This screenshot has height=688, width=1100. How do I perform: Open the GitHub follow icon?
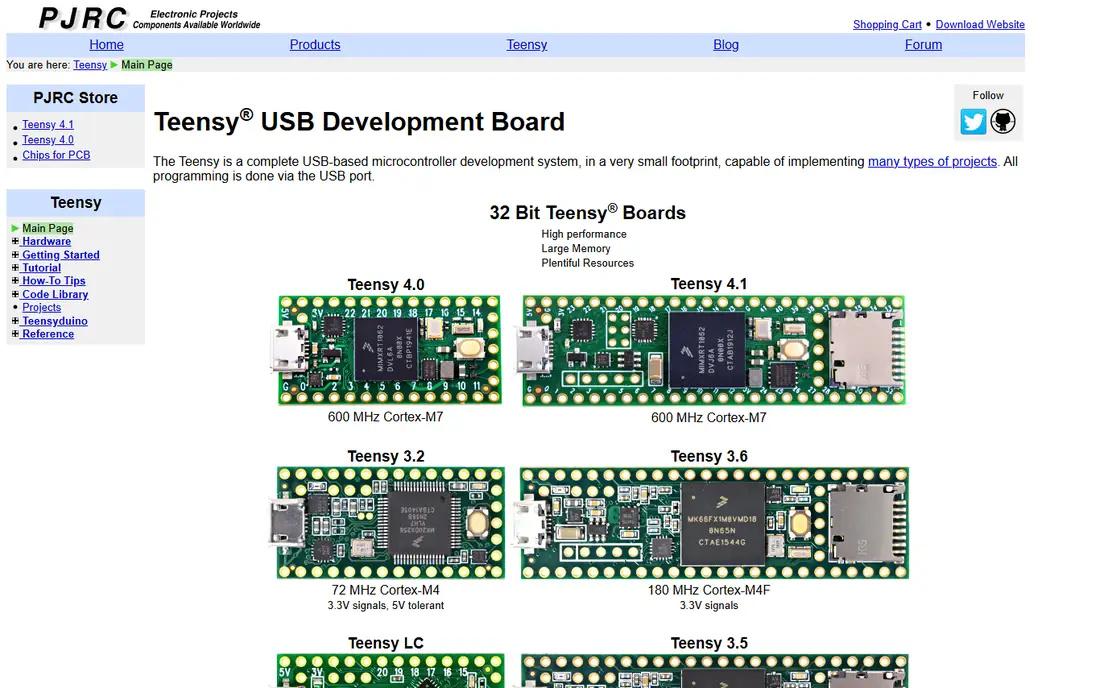coord(1002,121)
